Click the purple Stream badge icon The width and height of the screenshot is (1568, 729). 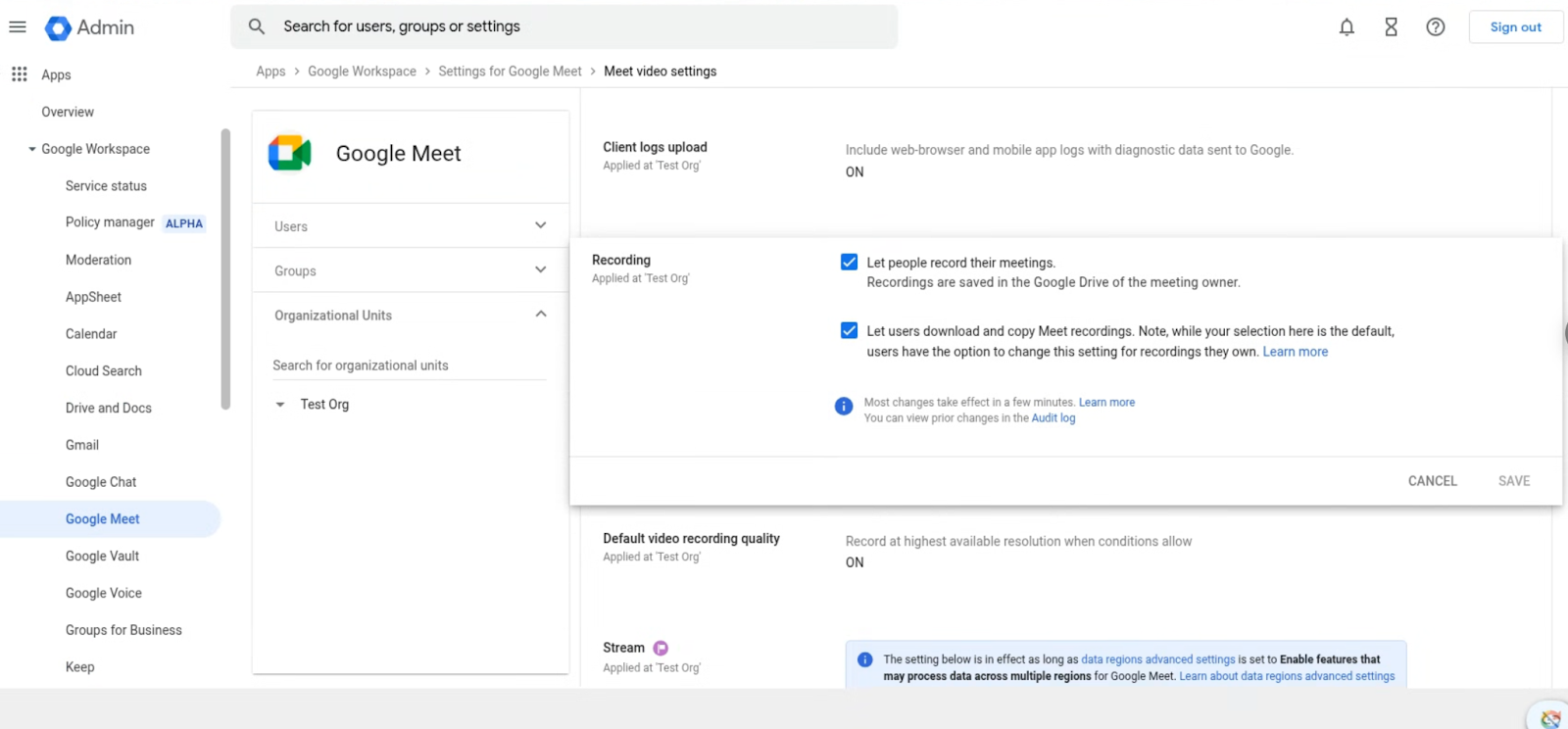click(661, 648)
